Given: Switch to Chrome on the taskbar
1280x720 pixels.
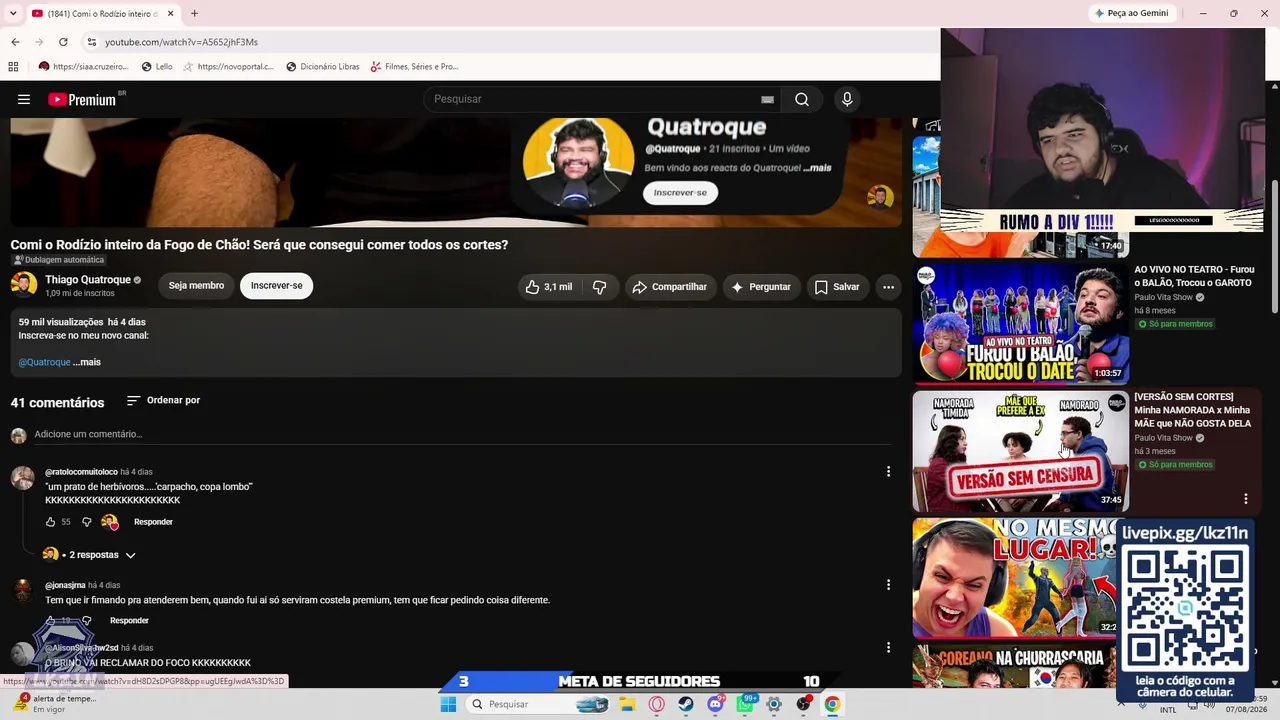Looking at the screenshot, I should click(x=832, y=704).
